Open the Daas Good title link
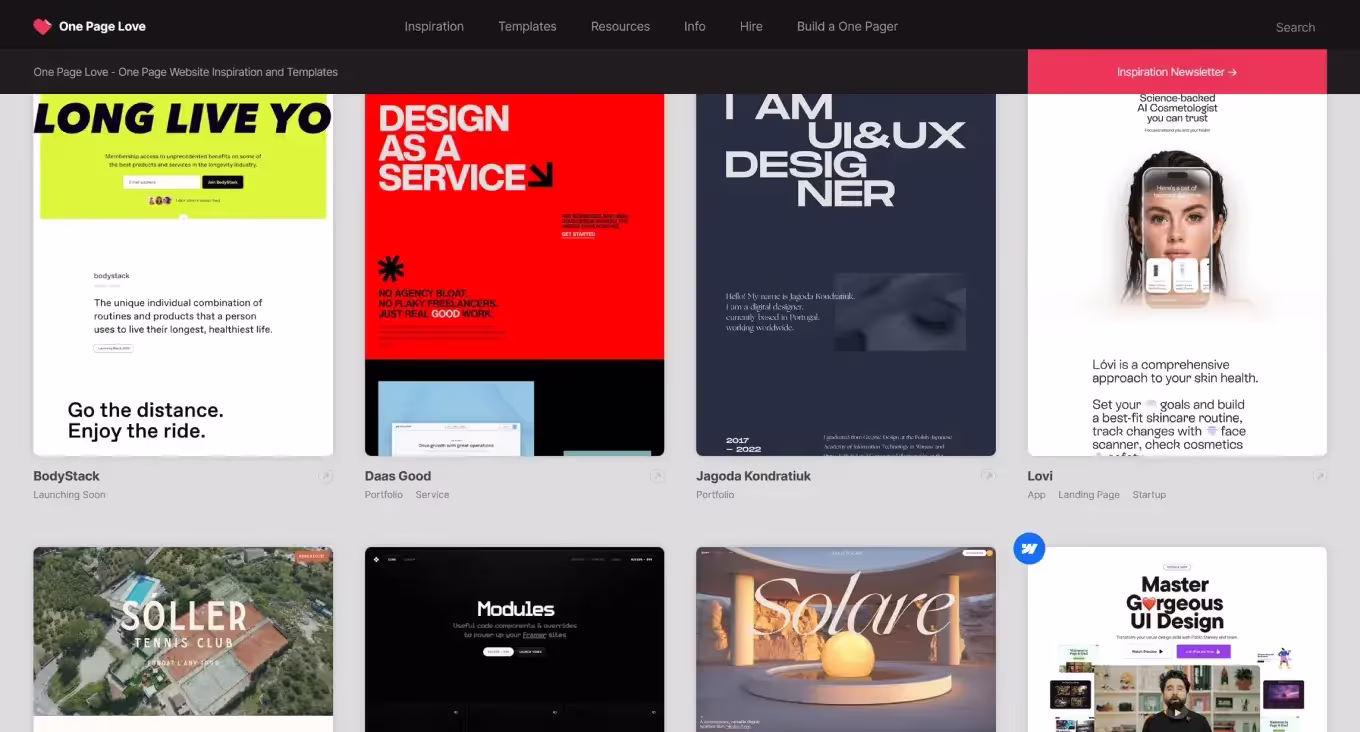 [398, 476]
